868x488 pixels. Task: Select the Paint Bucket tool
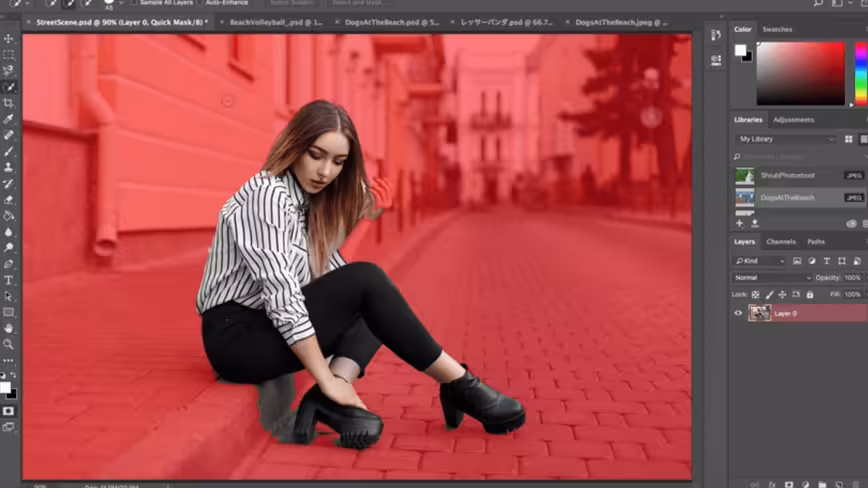coord(8,216)
